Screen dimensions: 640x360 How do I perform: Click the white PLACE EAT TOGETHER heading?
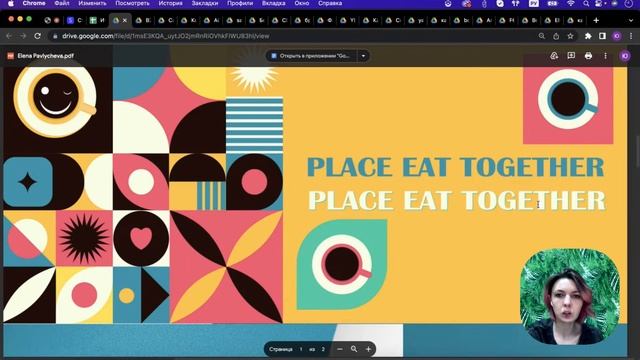tap(456, 200)
